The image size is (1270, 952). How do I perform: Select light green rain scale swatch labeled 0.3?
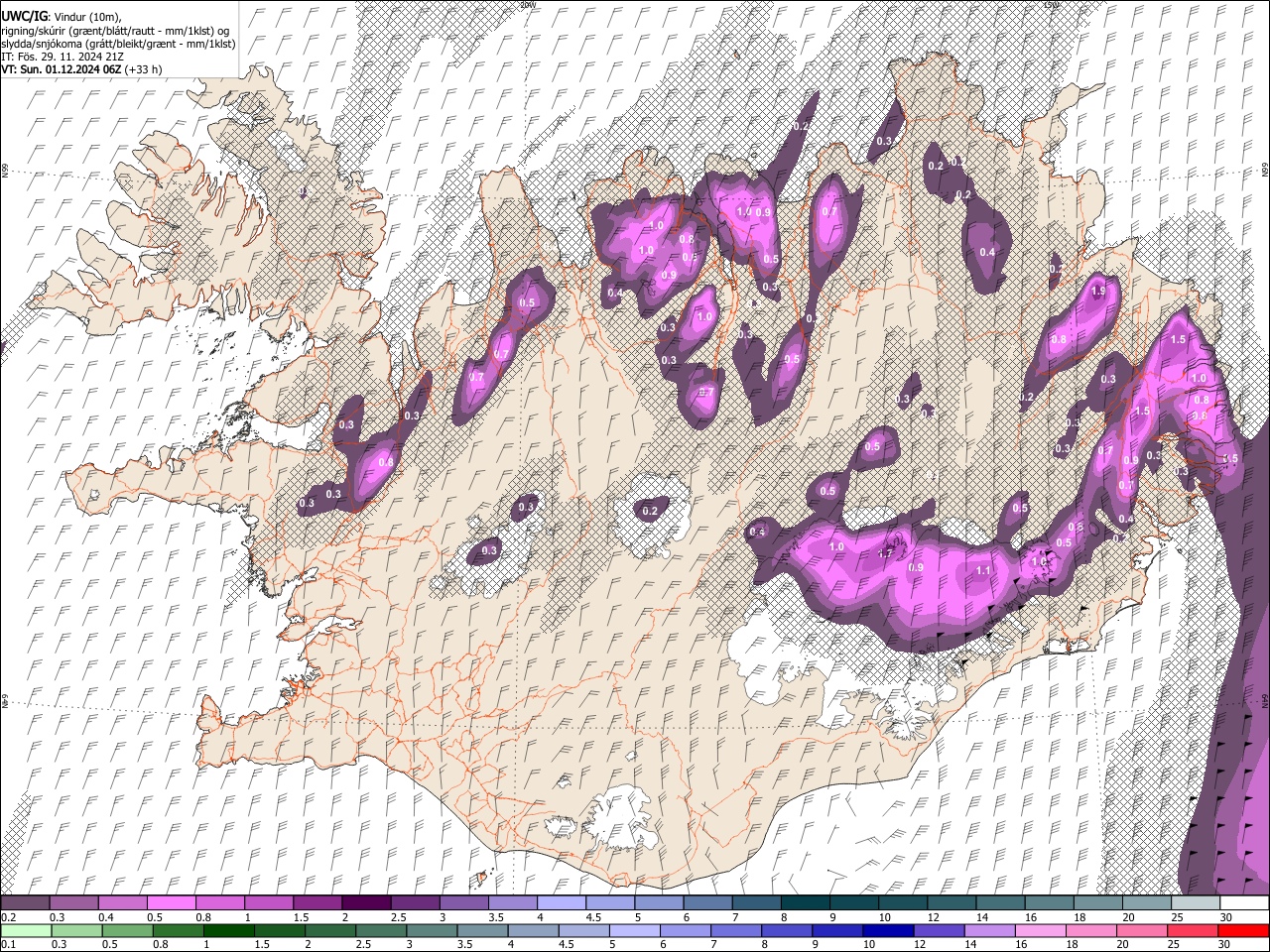point(76,930)
